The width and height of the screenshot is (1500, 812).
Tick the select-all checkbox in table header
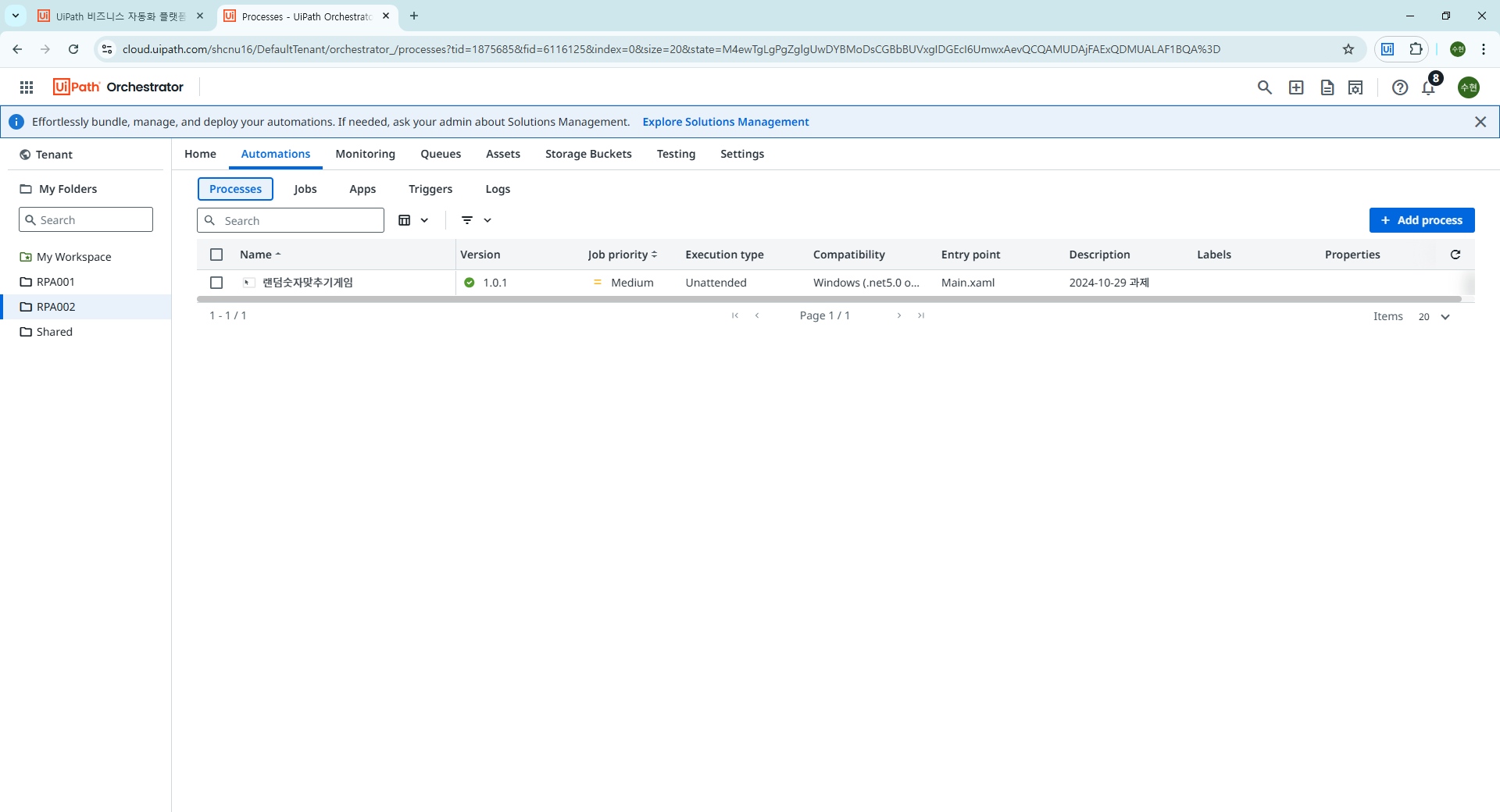pyautogui.click(x=216, y=255)
